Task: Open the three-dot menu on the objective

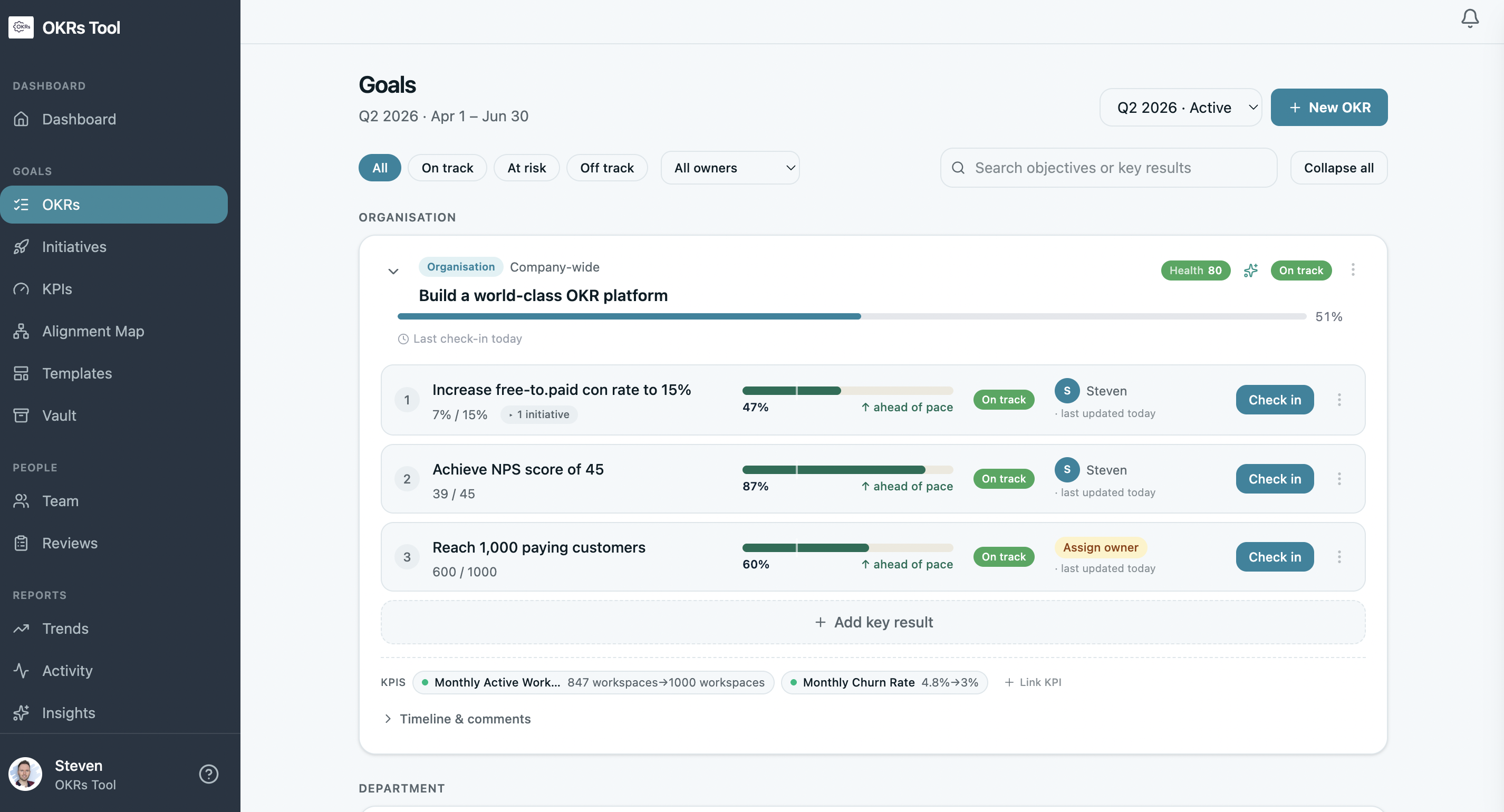Action: tap(1353, 269)
